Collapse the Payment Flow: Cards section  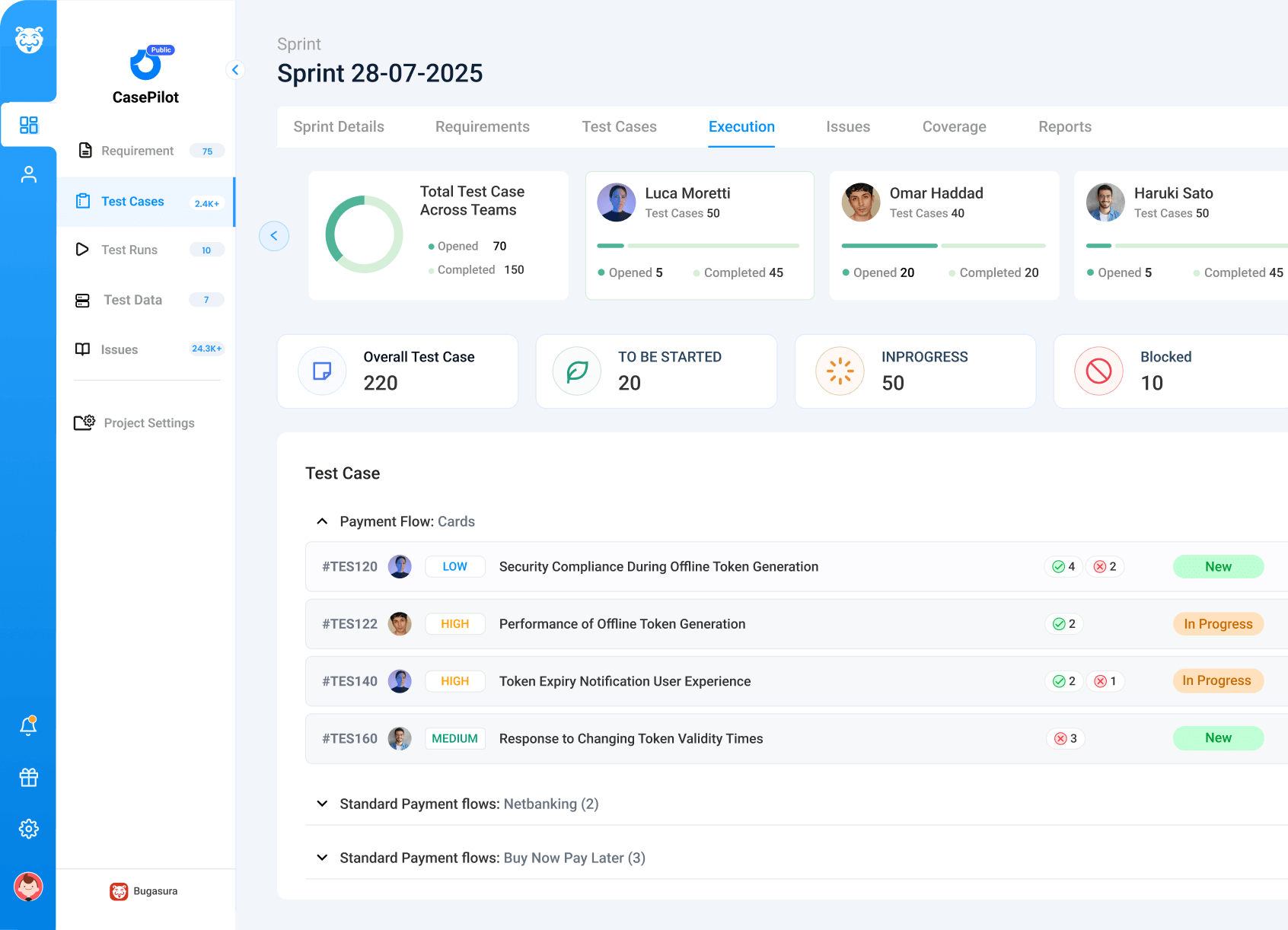click(322, 521)
